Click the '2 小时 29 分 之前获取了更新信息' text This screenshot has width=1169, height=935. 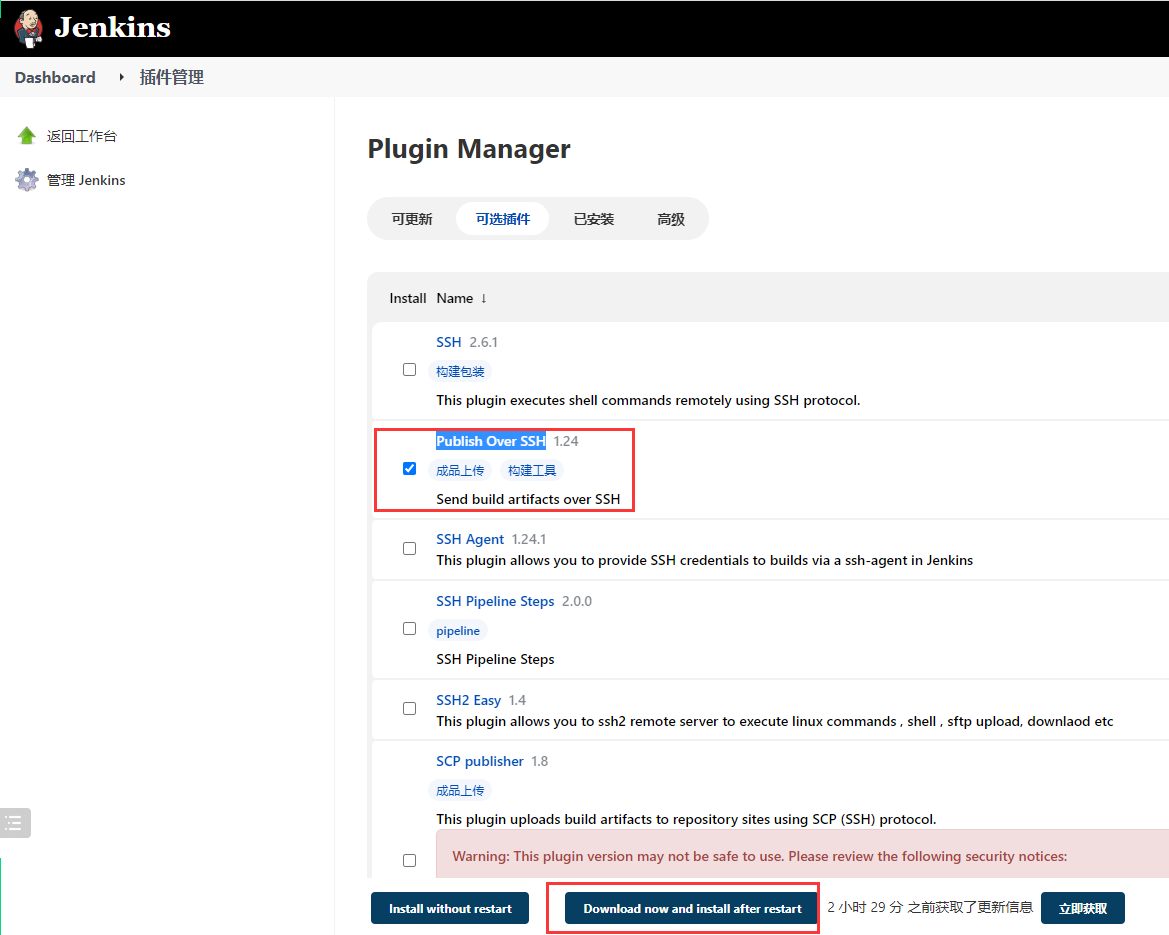tap(930, 907)
